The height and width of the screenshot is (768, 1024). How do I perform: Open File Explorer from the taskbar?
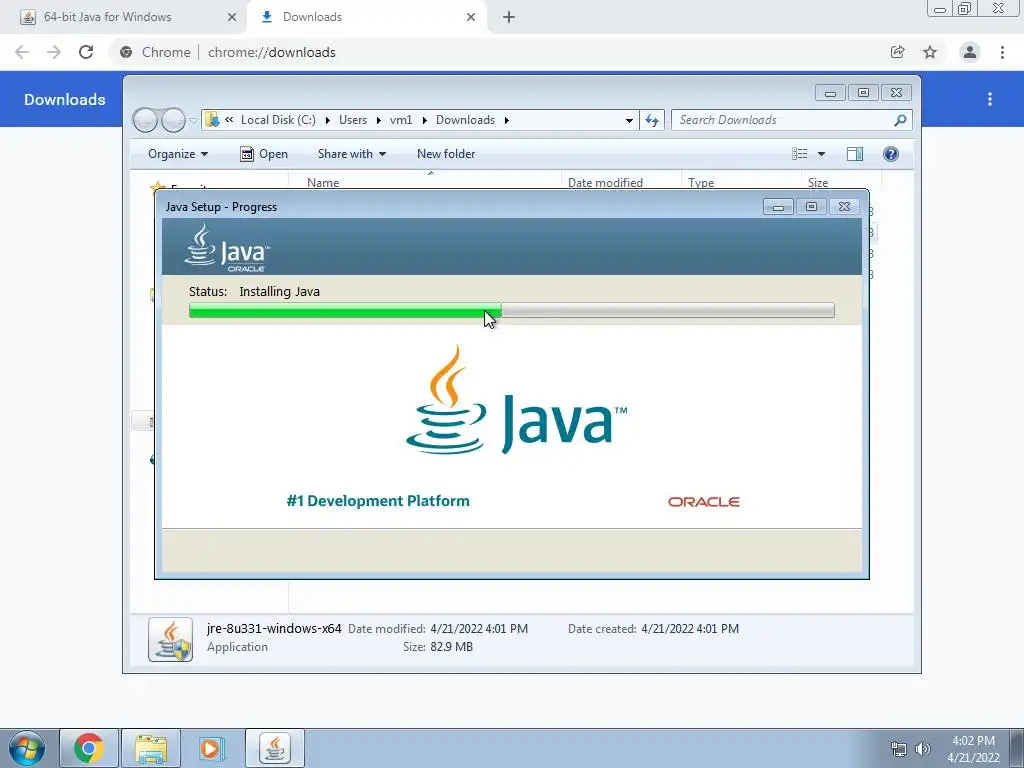pyautogui.click(x=151, y=748)
